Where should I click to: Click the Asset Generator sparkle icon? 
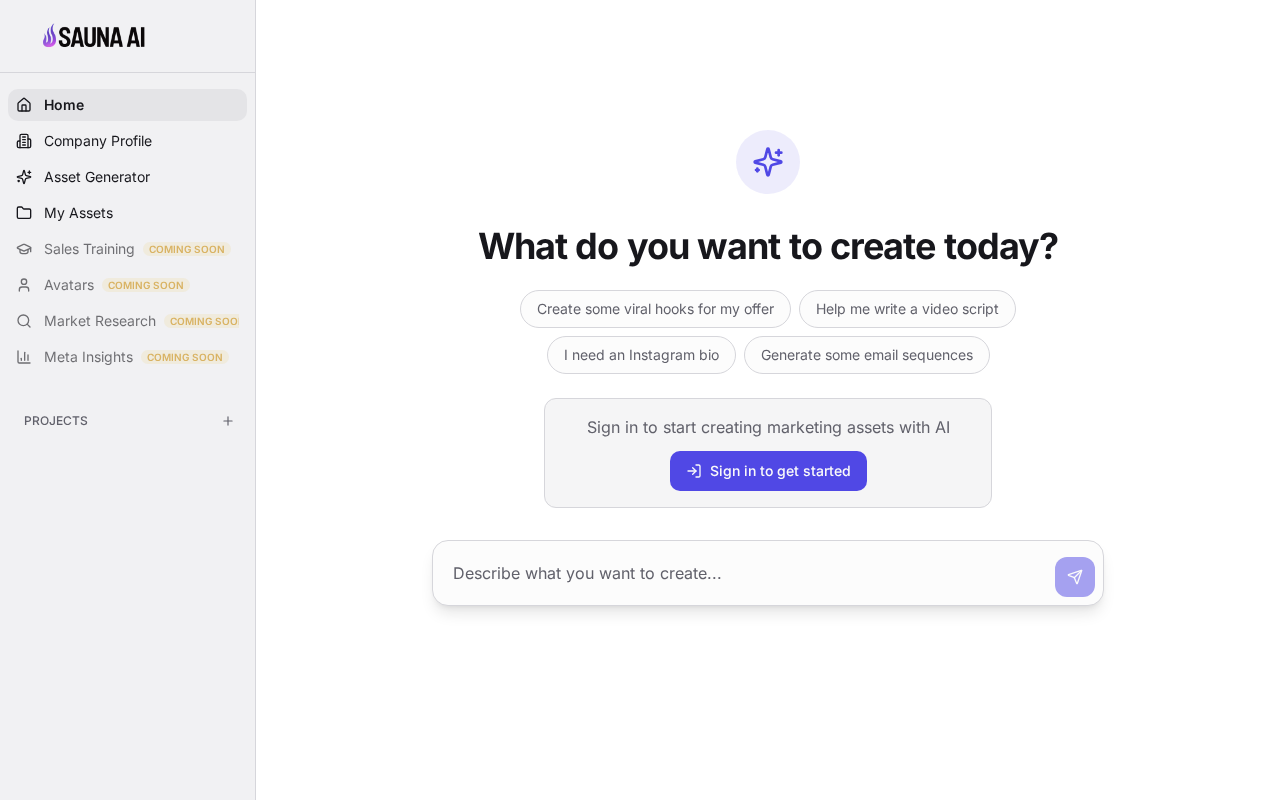click(24, 177)
